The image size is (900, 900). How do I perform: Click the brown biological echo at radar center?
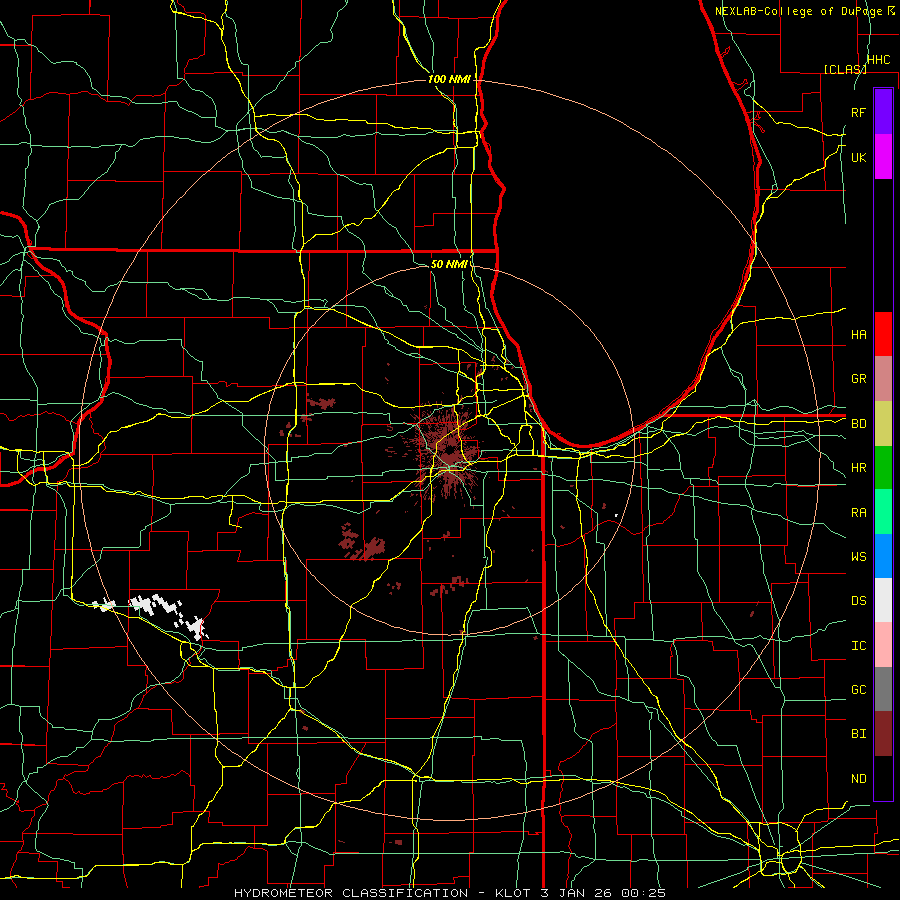click(x=448, y=451)
